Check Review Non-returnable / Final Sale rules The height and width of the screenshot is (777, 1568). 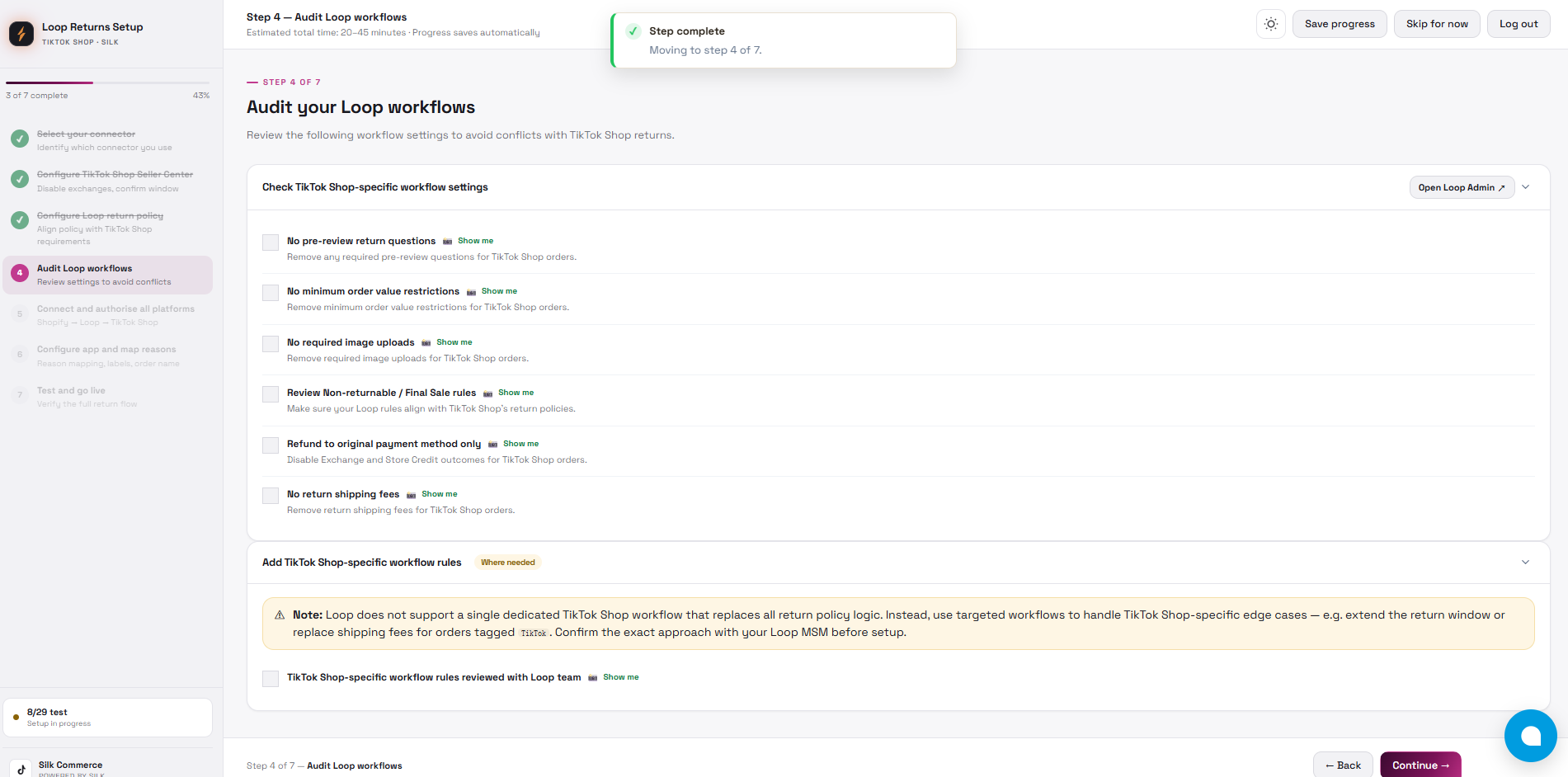[x=271, y=394]
